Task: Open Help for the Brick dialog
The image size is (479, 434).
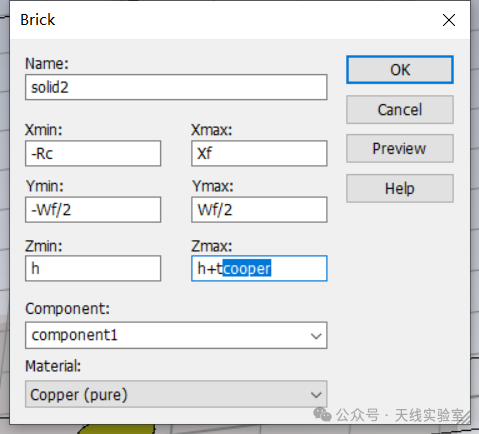Action: [400, 188]
